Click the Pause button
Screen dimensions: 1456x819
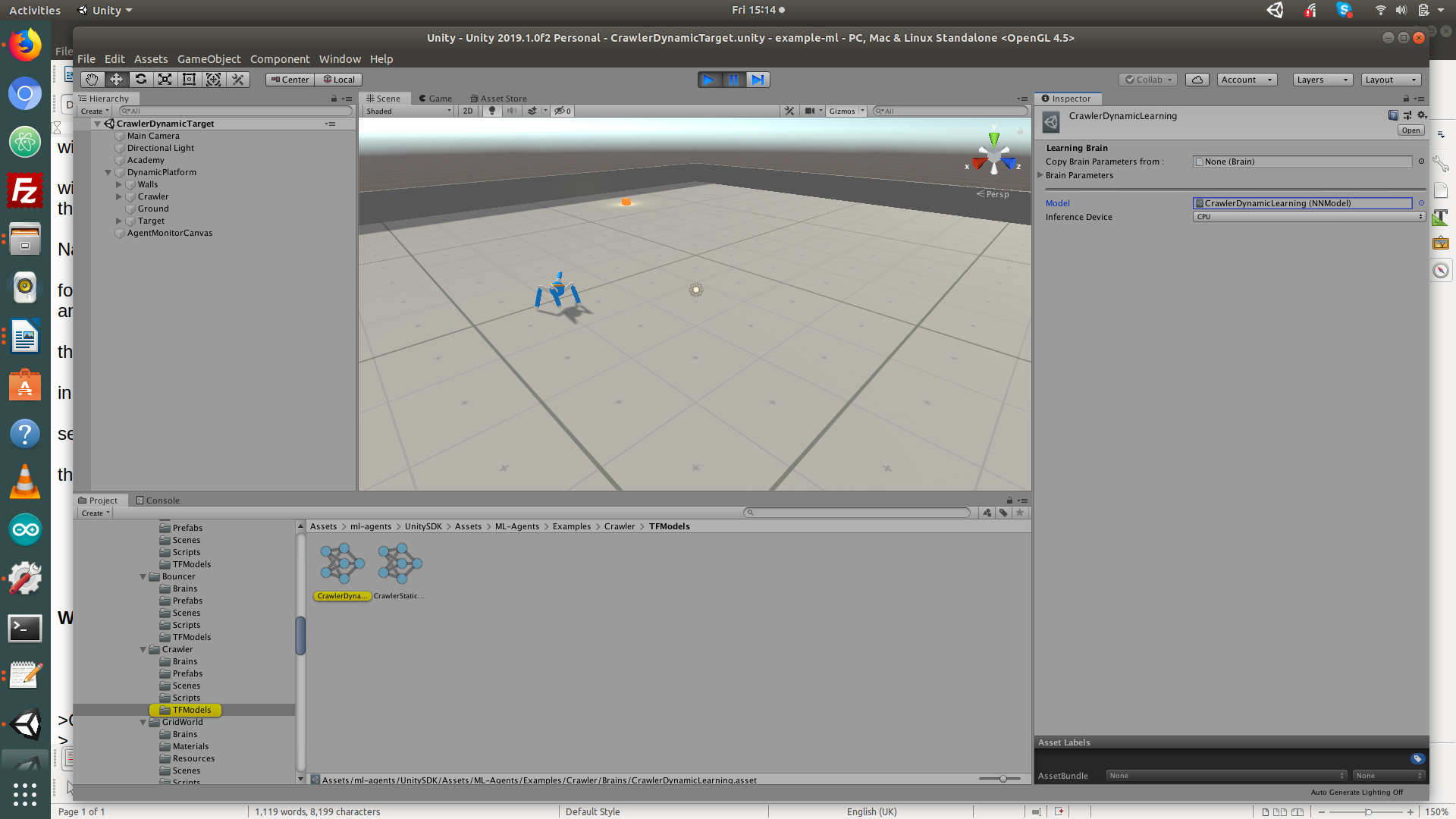point(733,80)
